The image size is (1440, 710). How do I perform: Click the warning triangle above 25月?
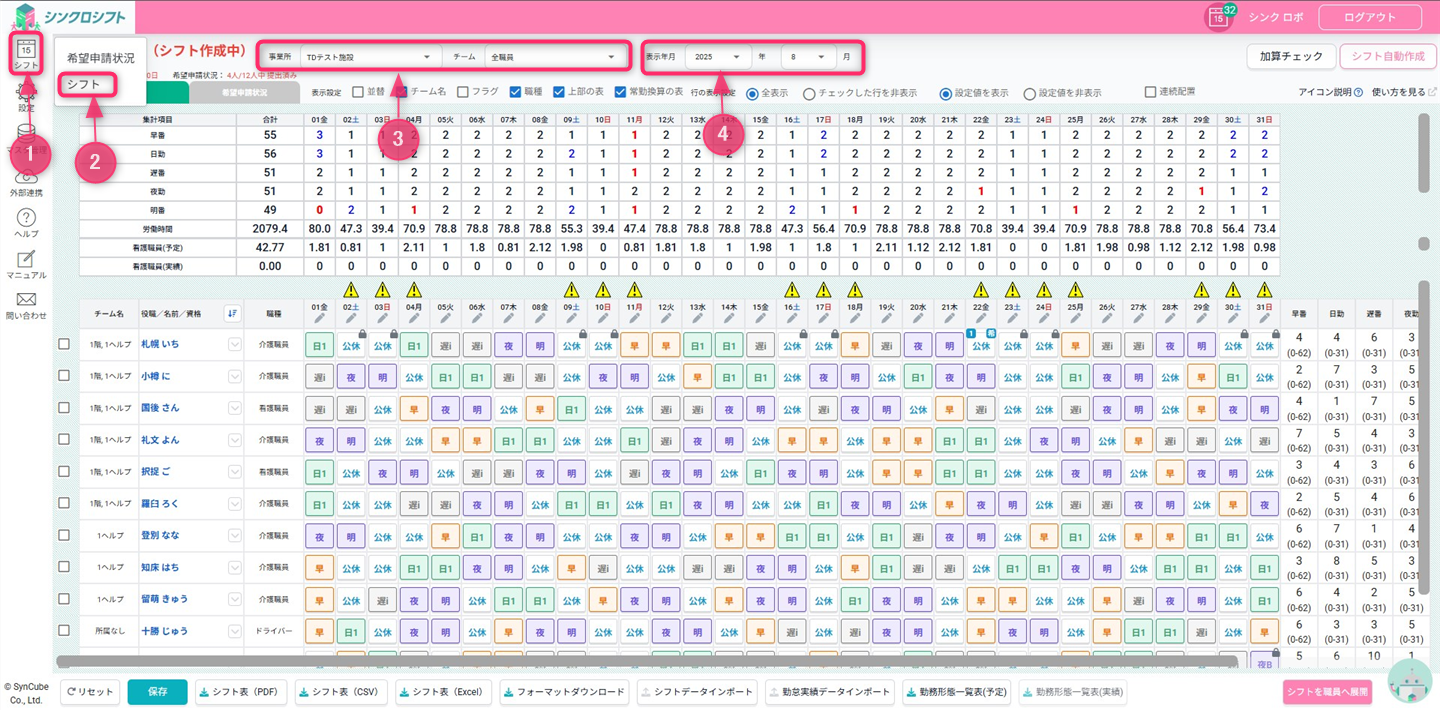pyautogui.click(x=1075, y=290)
